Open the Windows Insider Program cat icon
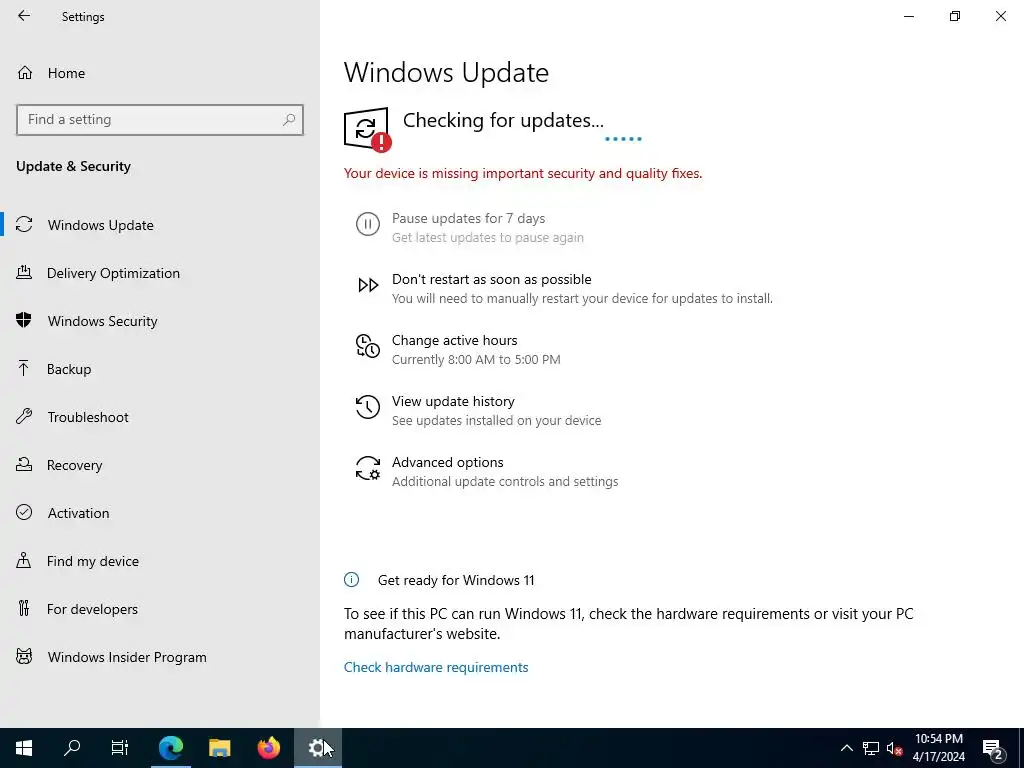Screen dimensions: 1024x768 24,657
